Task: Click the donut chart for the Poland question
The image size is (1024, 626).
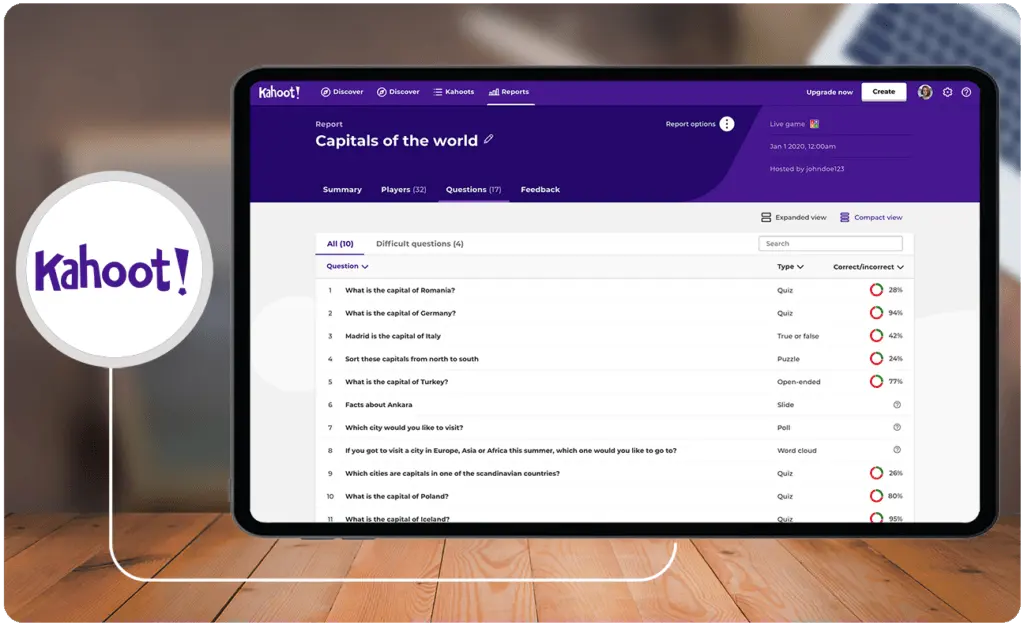Action: pyautogui.click(x=876, y=496)
